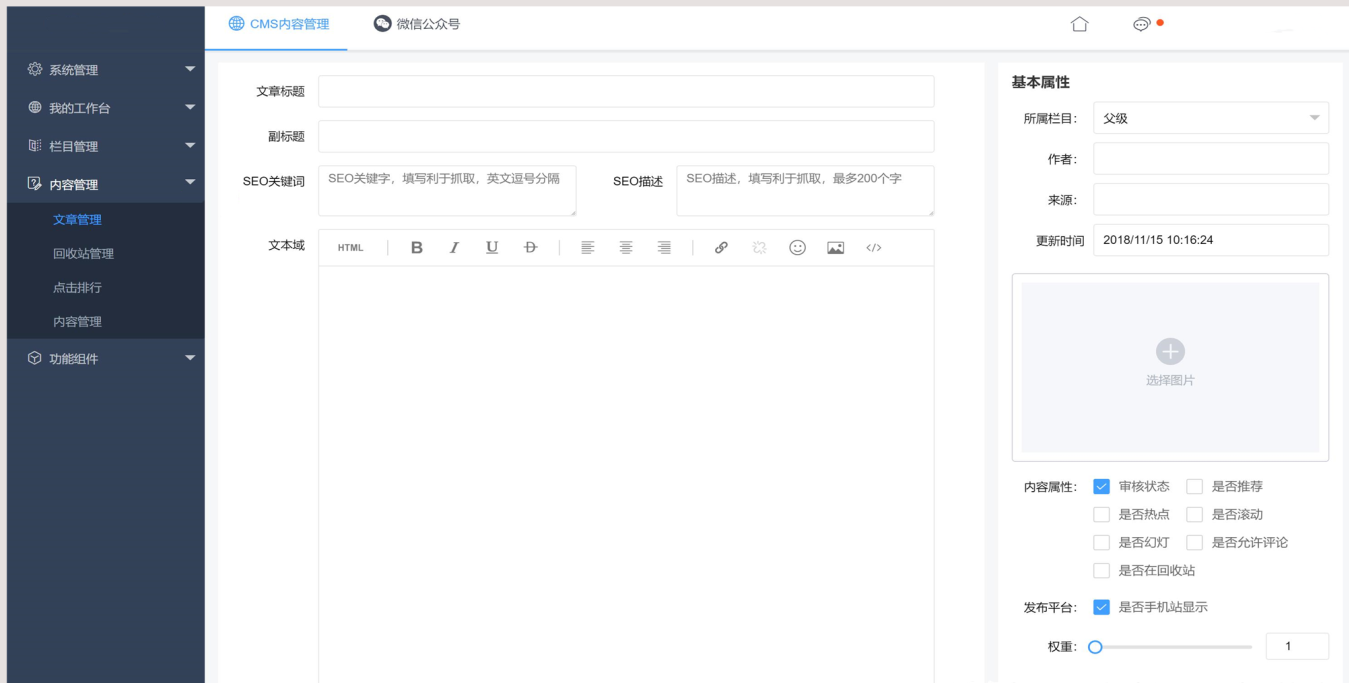
Task: Insert an image via the picture icon
Action: coord(835,248)
